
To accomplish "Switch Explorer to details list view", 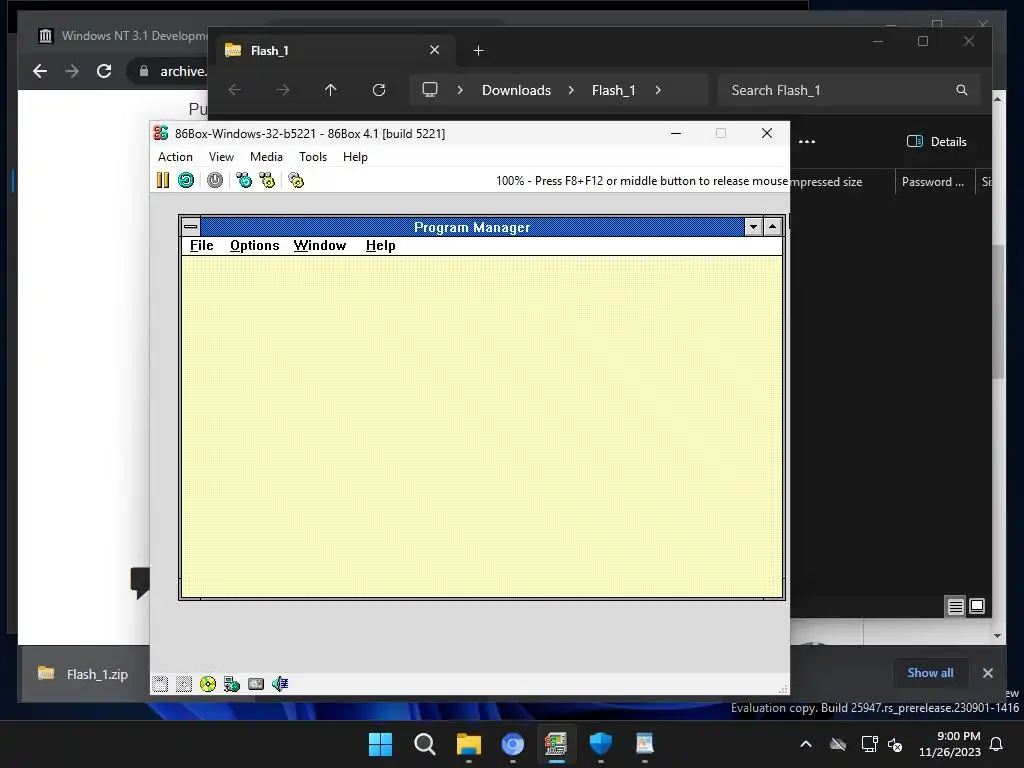I will 955,607.
